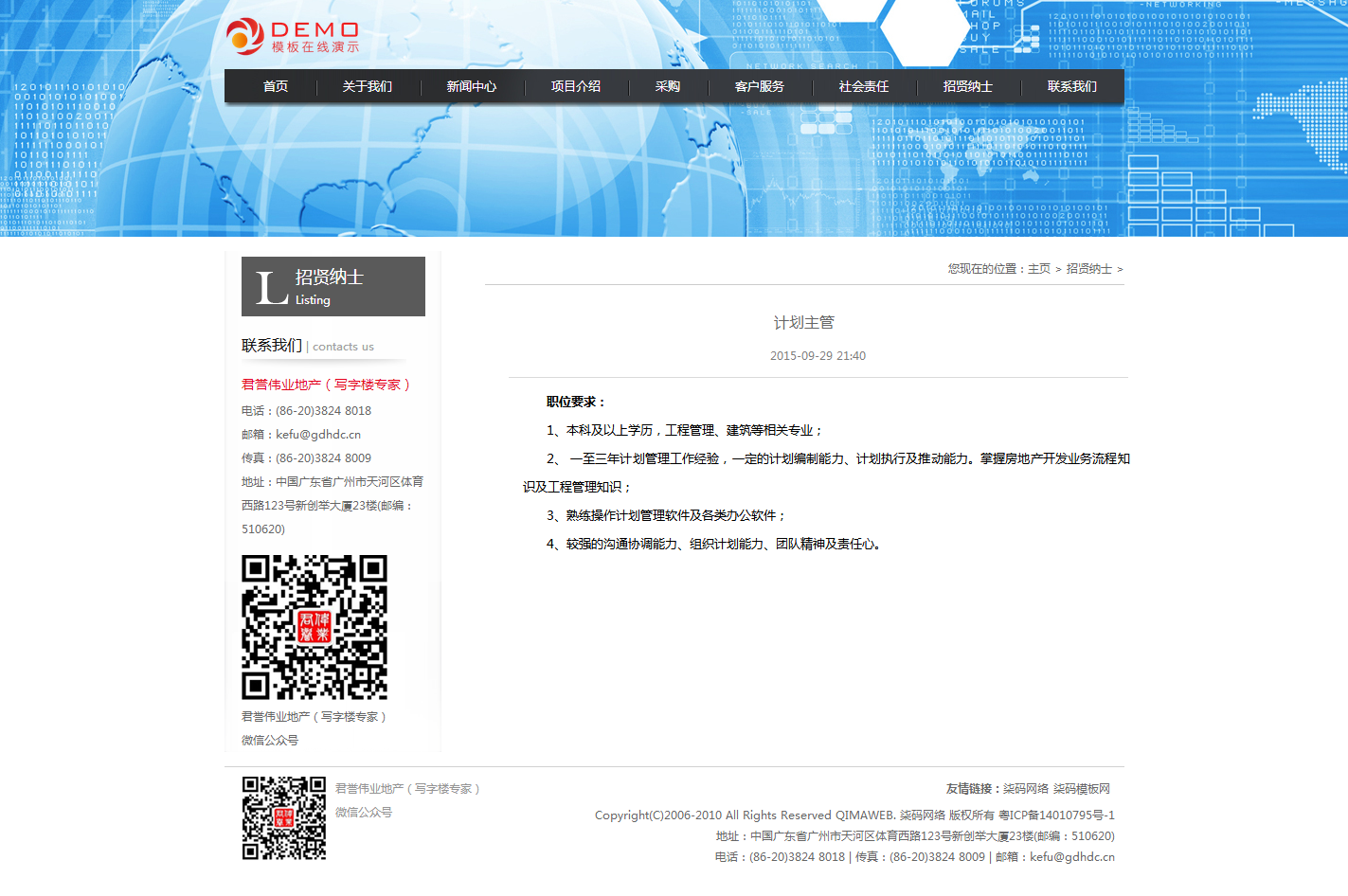Screen dimensions: 1348x896
Task: Click the DEMO logo in header
Action: click(x=293, y=36)
